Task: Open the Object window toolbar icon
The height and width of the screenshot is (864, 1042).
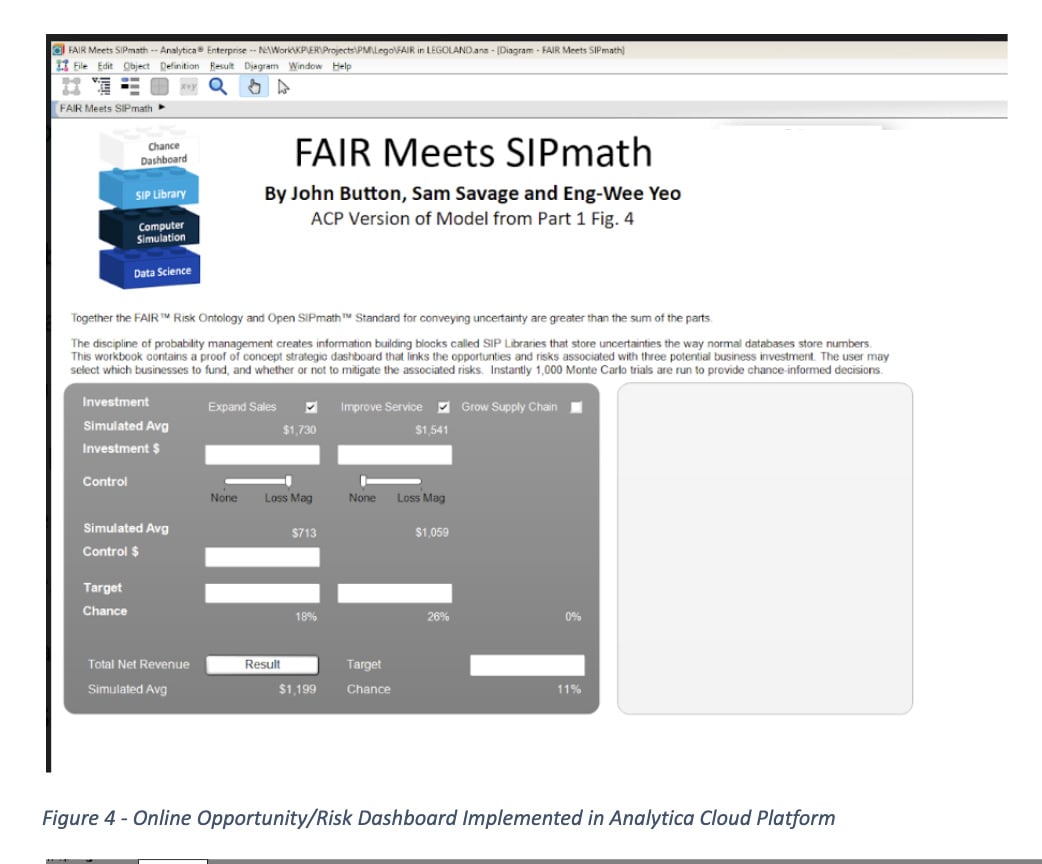Action: pyautogui.click(x=130, y=86)
